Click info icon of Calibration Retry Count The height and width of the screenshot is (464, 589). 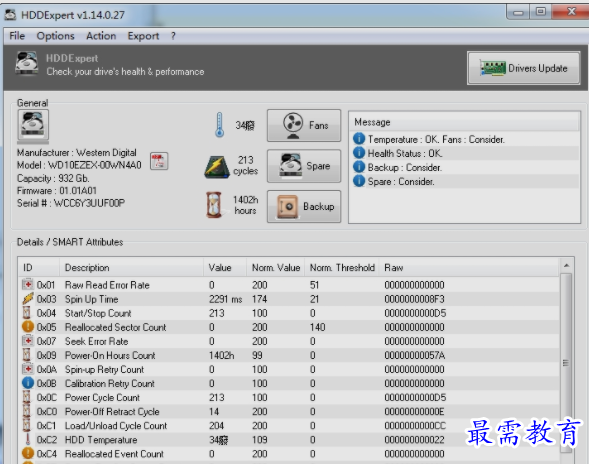(x=28, y=383)
